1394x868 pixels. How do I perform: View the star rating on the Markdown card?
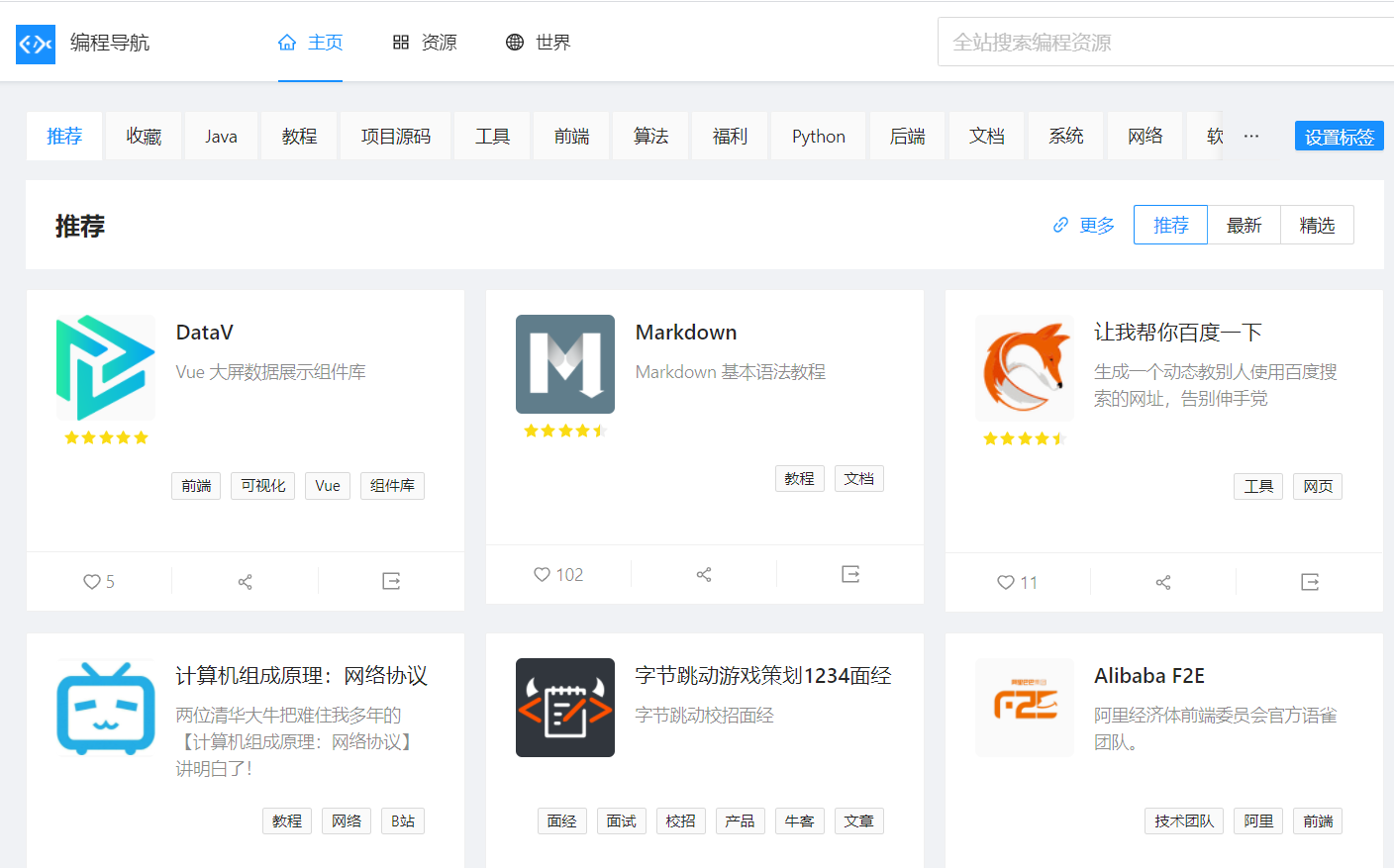[565, 430]
